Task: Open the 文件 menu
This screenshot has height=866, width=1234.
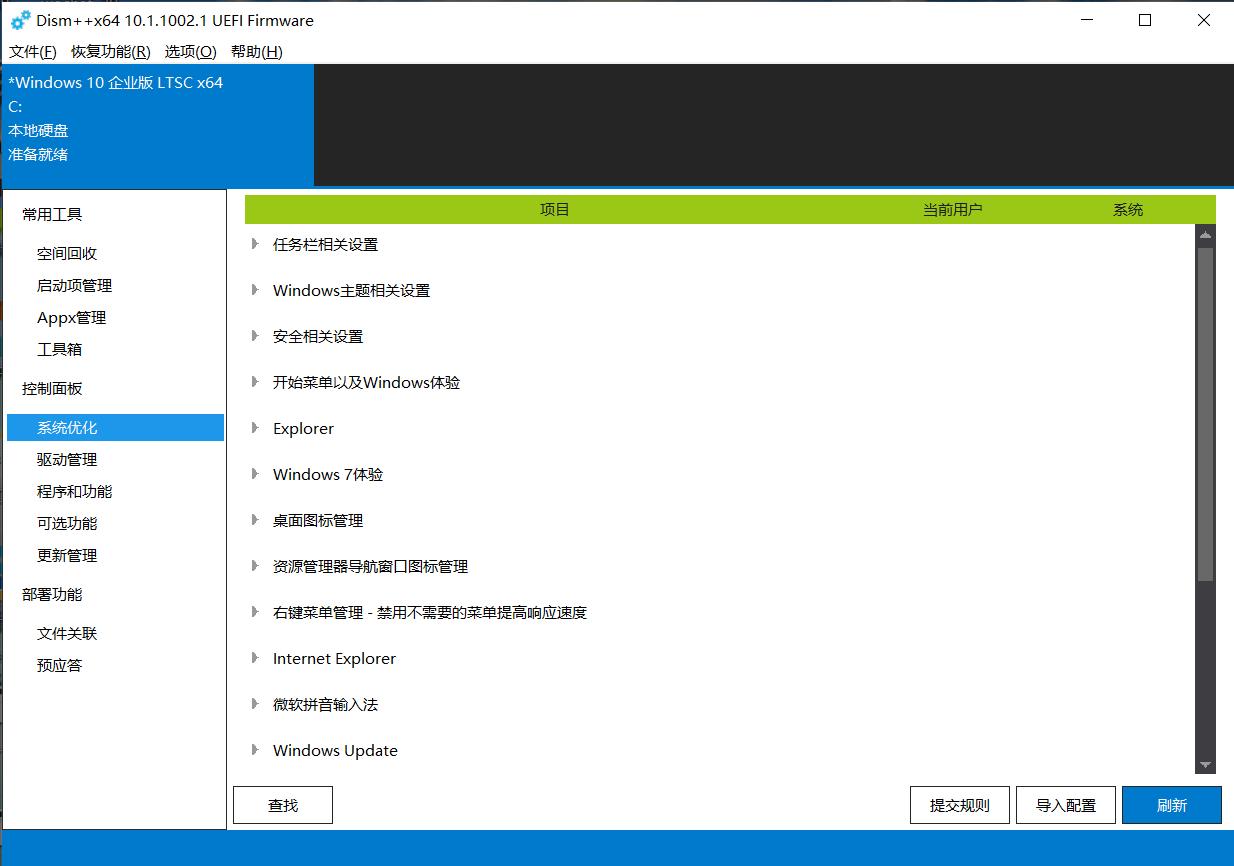Action: (x=30, y=51)
